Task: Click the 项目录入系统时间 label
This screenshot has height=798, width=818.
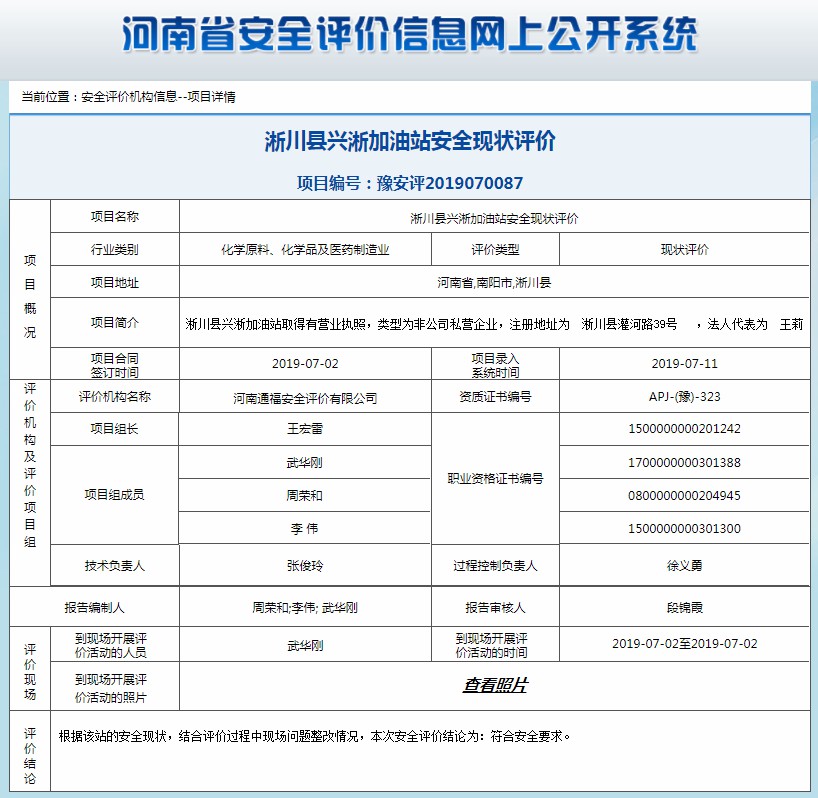Action: [x=495, y=365]
